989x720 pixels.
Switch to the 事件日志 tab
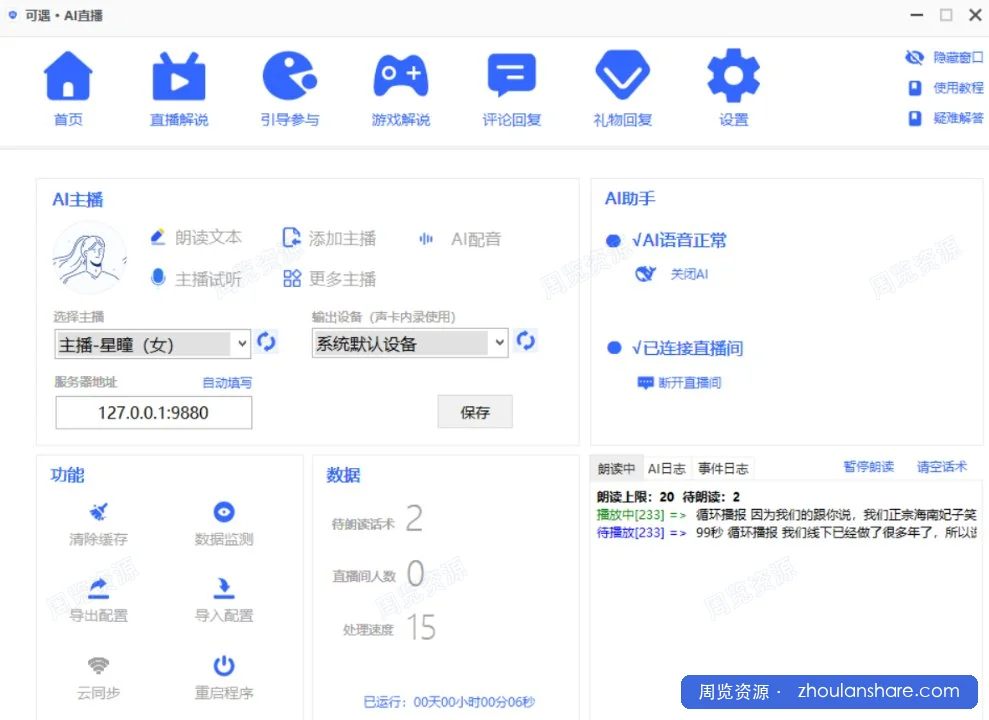click(x=723, y=468)
